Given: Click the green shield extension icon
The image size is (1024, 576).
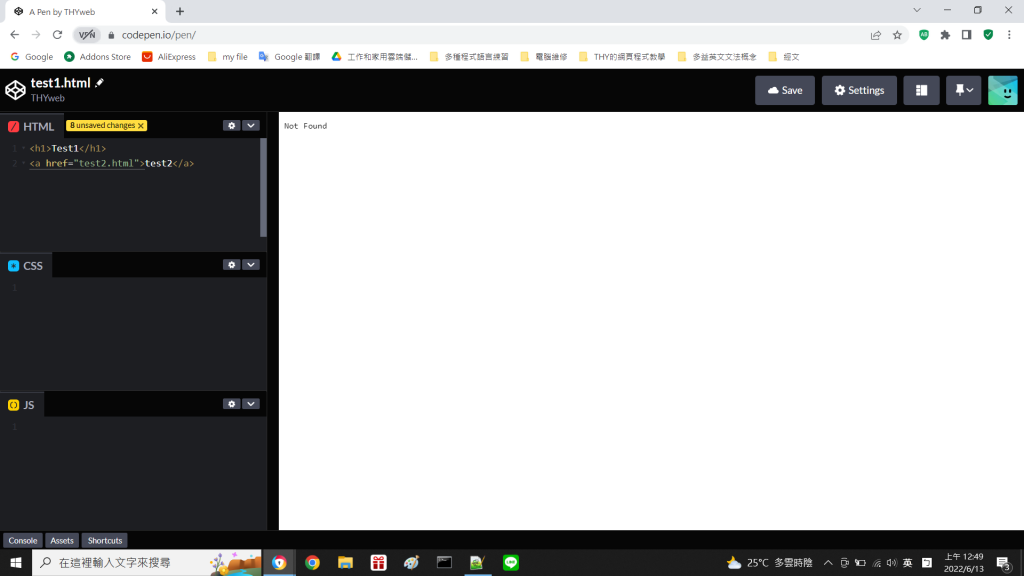Looking at the screenshot, I should [x=988, y=35].
